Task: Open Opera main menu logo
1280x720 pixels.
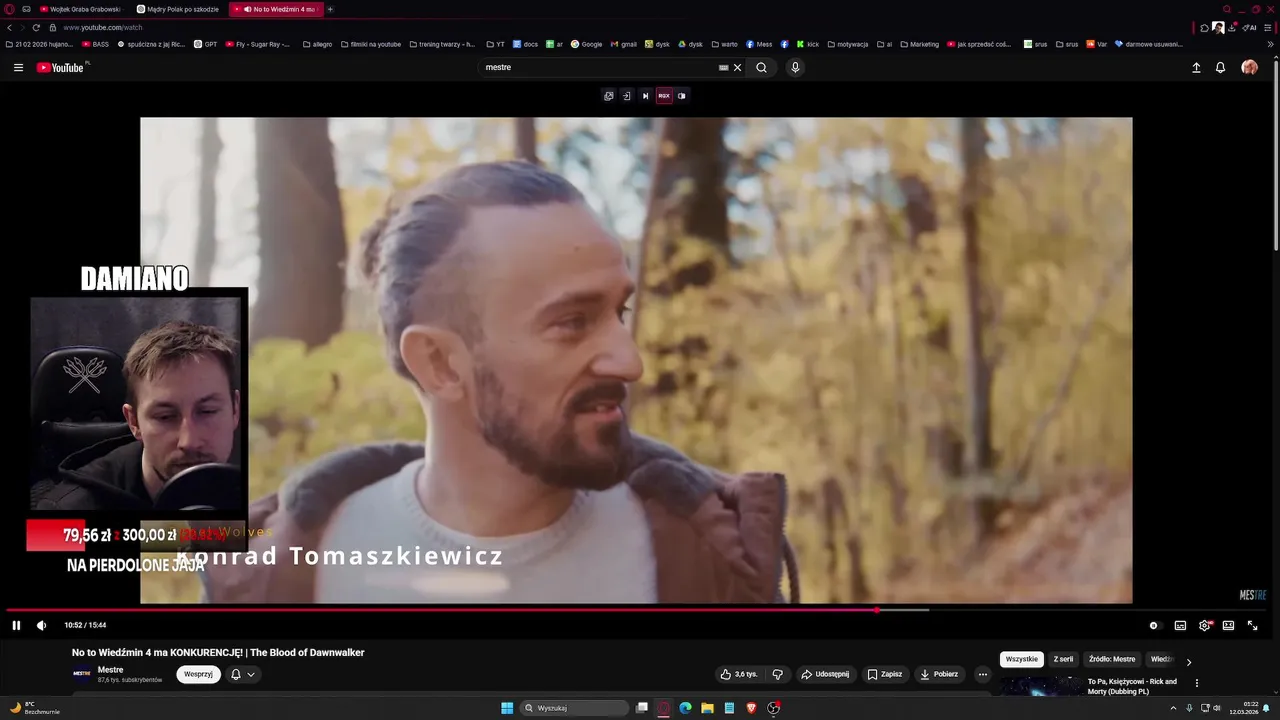Action: [10, 9]
